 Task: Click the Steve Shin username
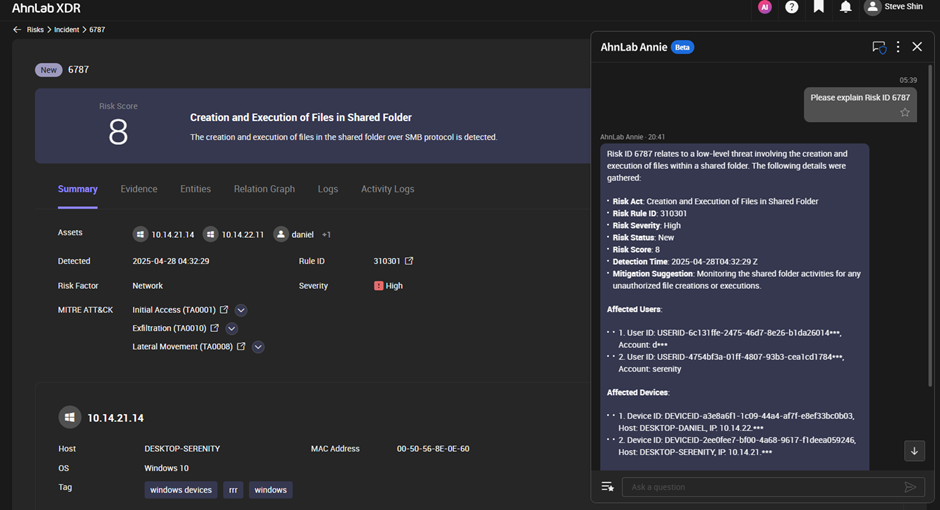pos(903,7)
